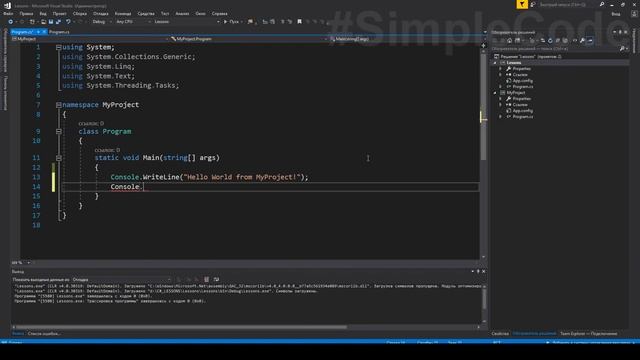Open the Проект menu
Image resolution: width=640 pixels, height=360 pixels.
pyautogui.click(x=60, y=13)
